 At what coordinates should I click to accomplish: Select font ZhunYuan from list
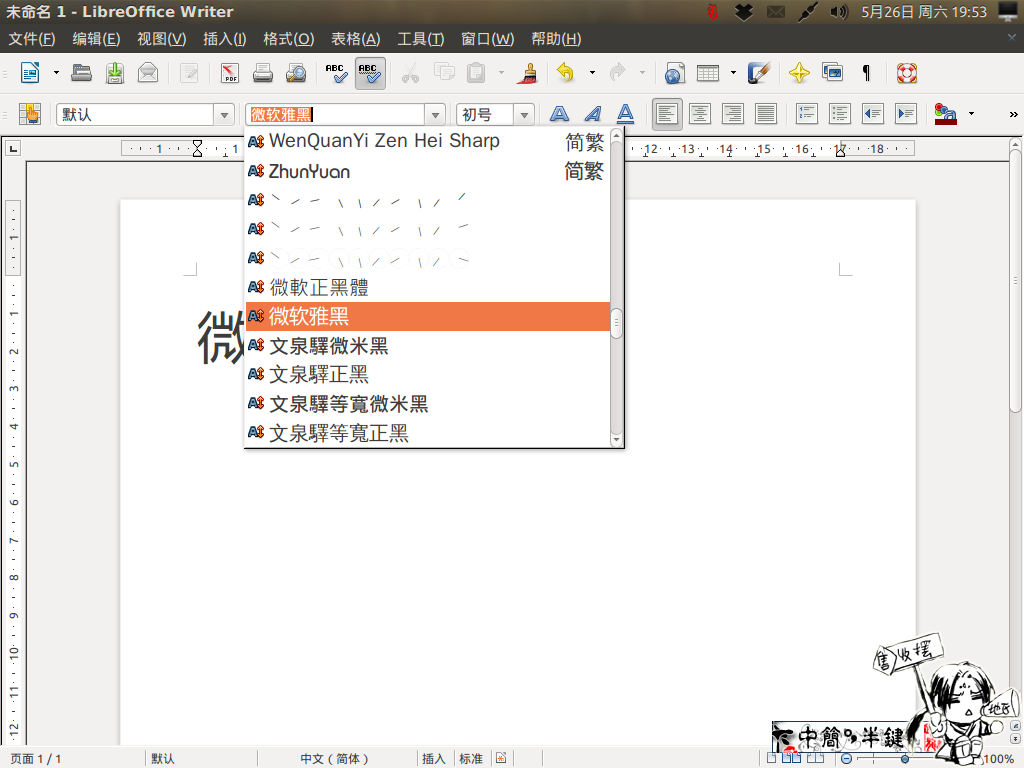428,171
